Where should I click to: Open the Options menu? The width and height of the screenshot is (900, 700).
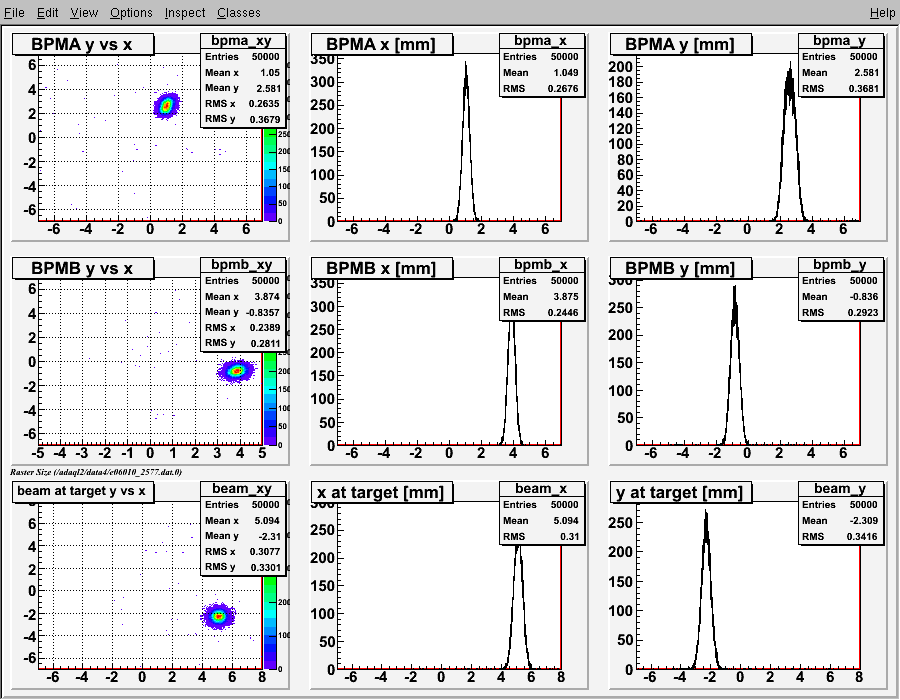(x=131, y=13)
